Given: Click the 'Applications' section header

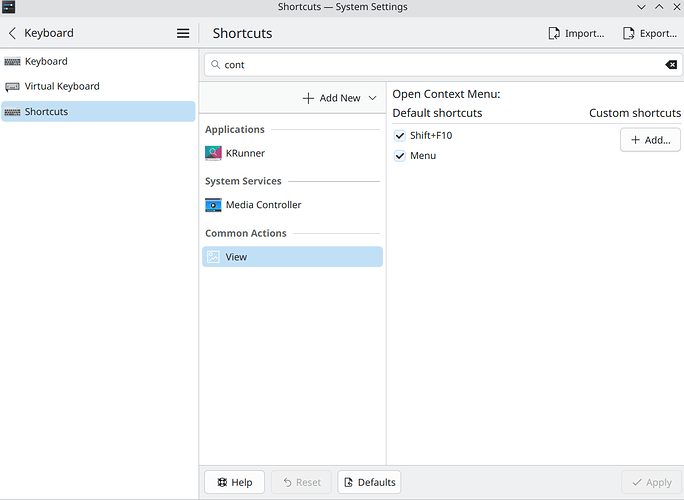Looking at the screenshot, I should pos(235,130).
